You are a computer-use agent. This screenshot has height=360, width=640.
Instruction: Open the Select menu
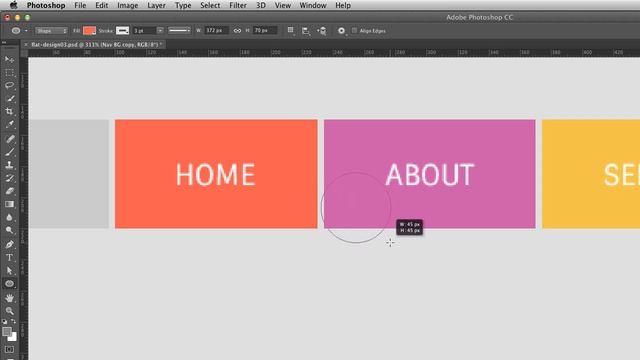pos(210,5)
